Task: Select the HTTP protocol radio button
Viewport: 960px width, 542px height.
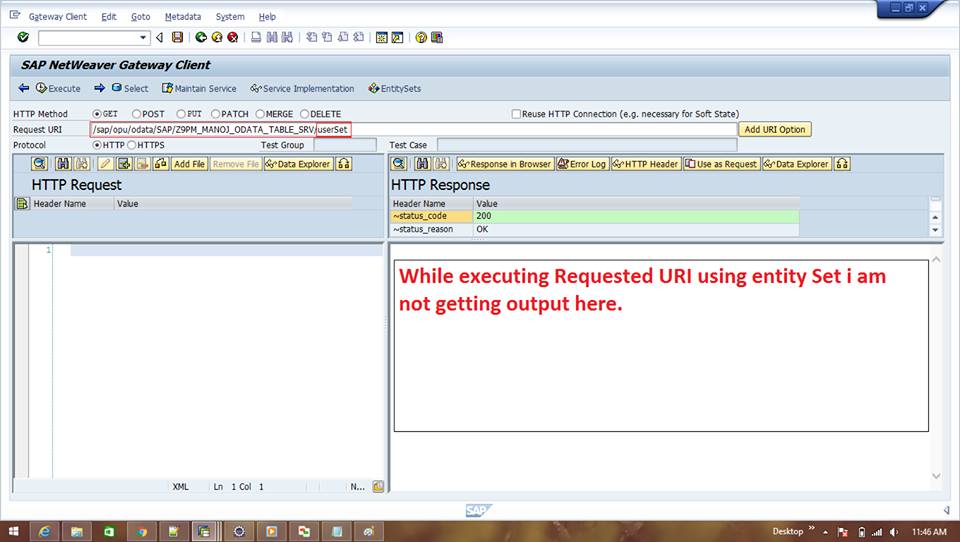Action: pyautogui.click(x=97, y=145)
